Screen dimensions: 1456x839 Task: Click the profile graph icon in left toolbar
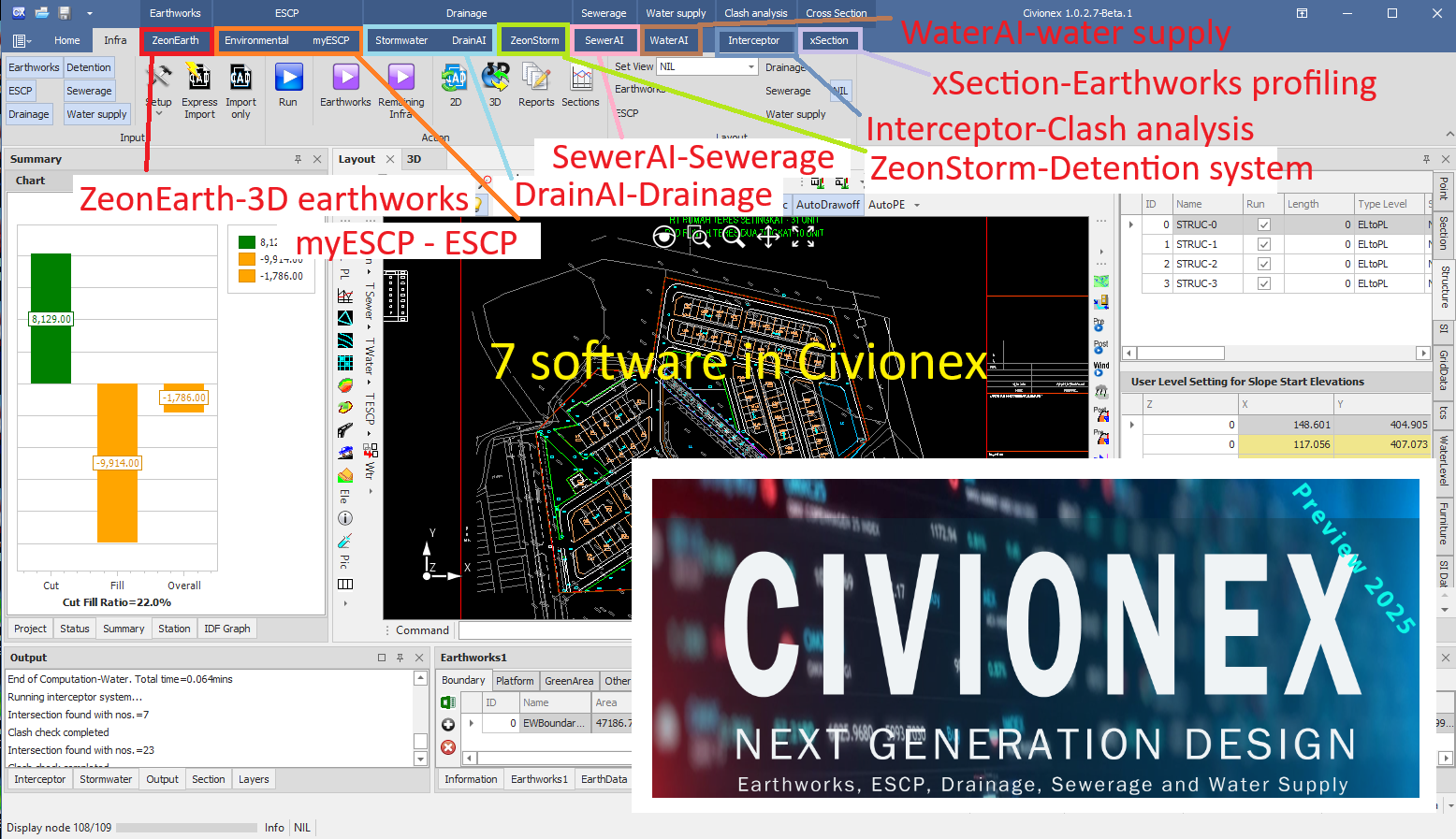pos(345,296)
